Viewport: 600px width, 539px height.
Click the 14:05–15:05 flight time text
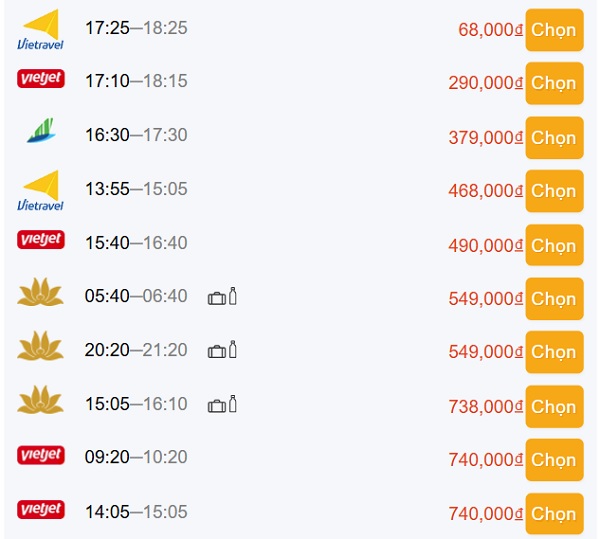[136, 512]
